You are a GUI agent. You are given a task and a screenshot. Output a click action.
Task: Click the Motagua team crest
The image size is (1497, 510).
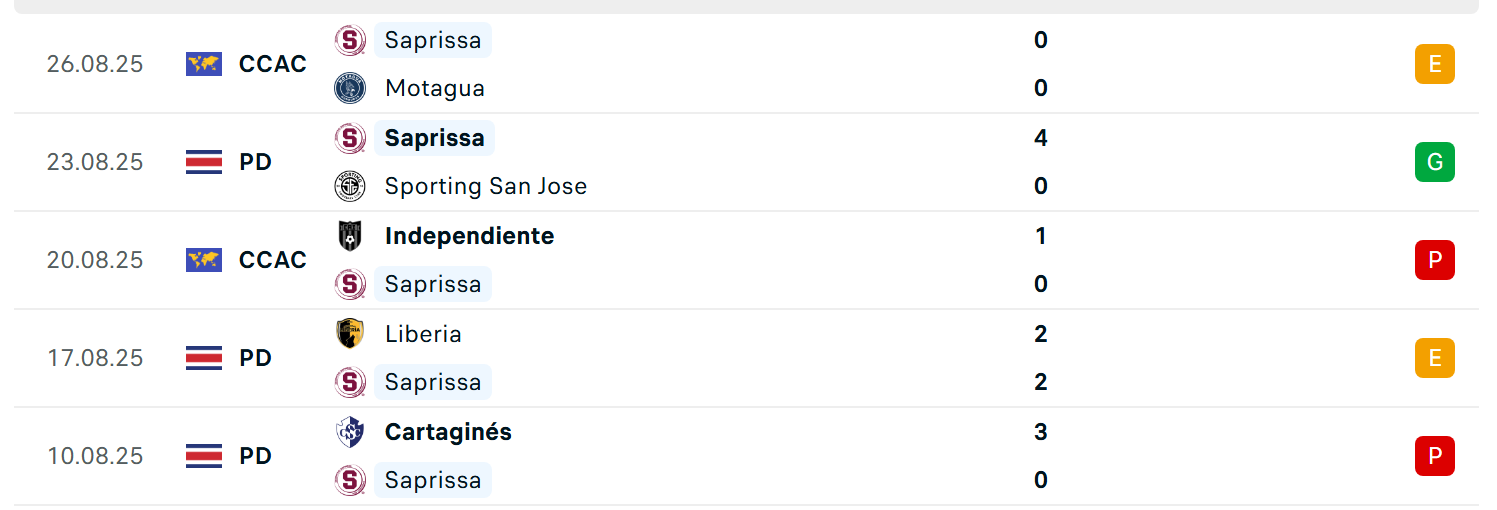coord(350,88)
